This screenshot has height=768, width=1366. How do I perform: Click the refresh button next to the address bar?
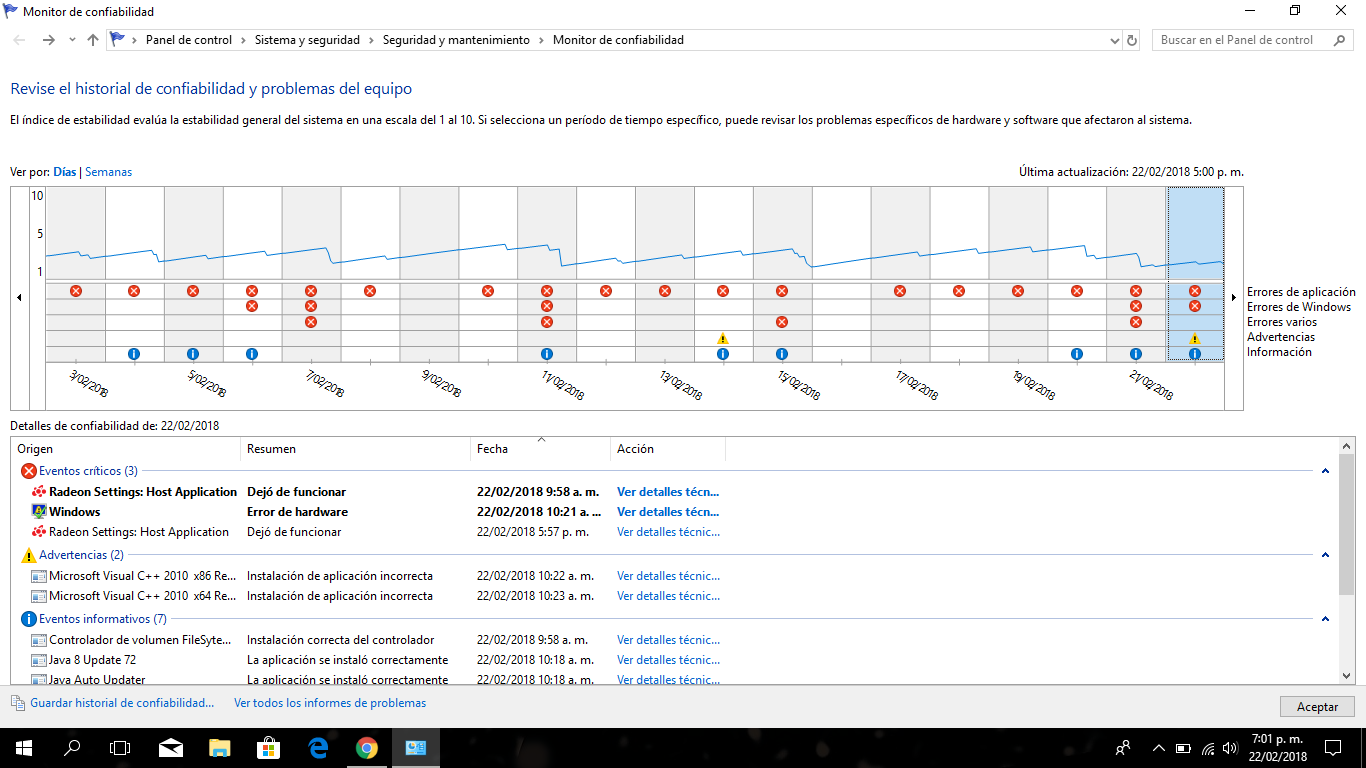point(1132,40)
